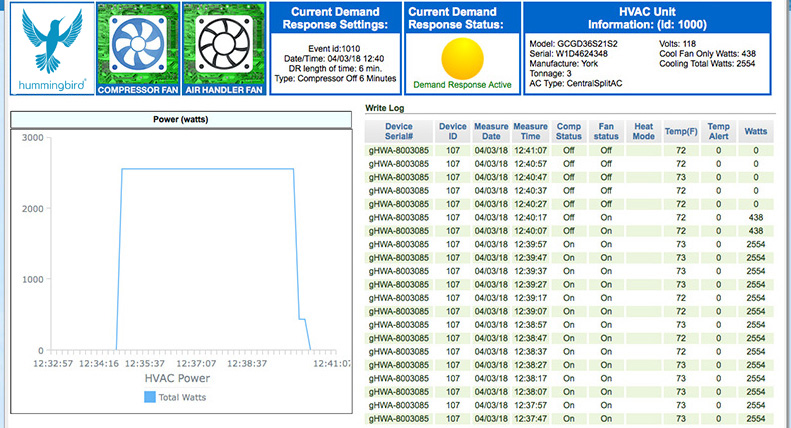Click the Temp Alert column header
Image resolution: width=791 pixels, height=428 pixels.
click(718, 133)
